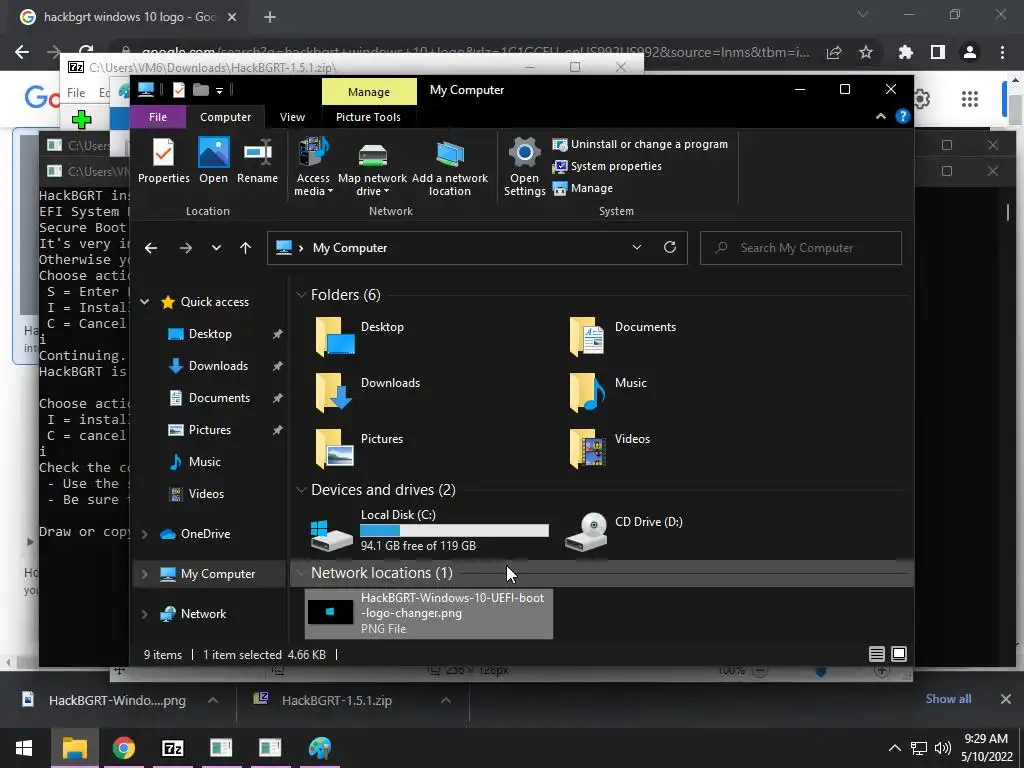
Task: Open the address bar history dropdown
Action: point(637,248)
